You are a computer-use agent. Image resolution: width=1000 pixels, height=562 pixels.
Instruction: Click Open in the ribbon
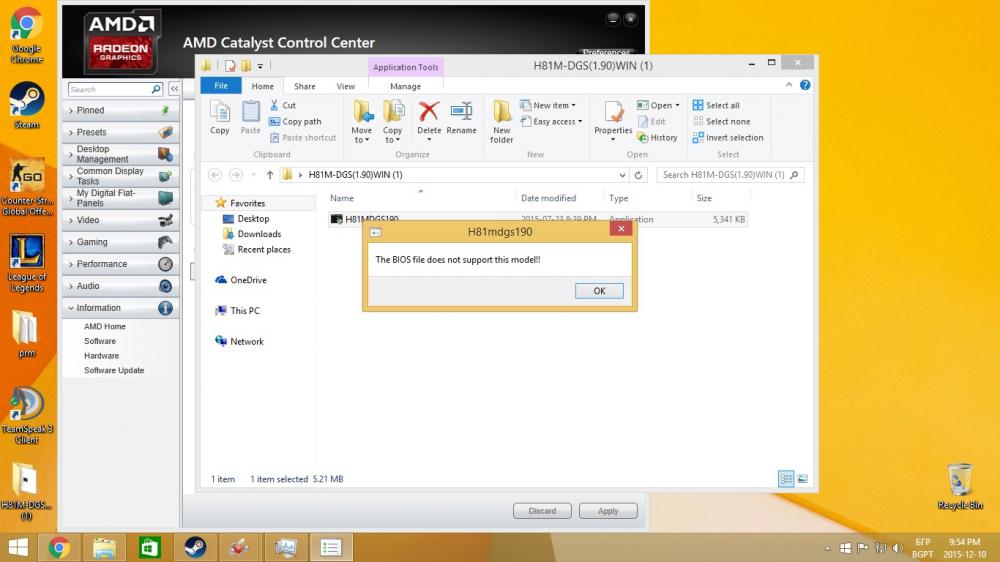[x=656, y=105]
